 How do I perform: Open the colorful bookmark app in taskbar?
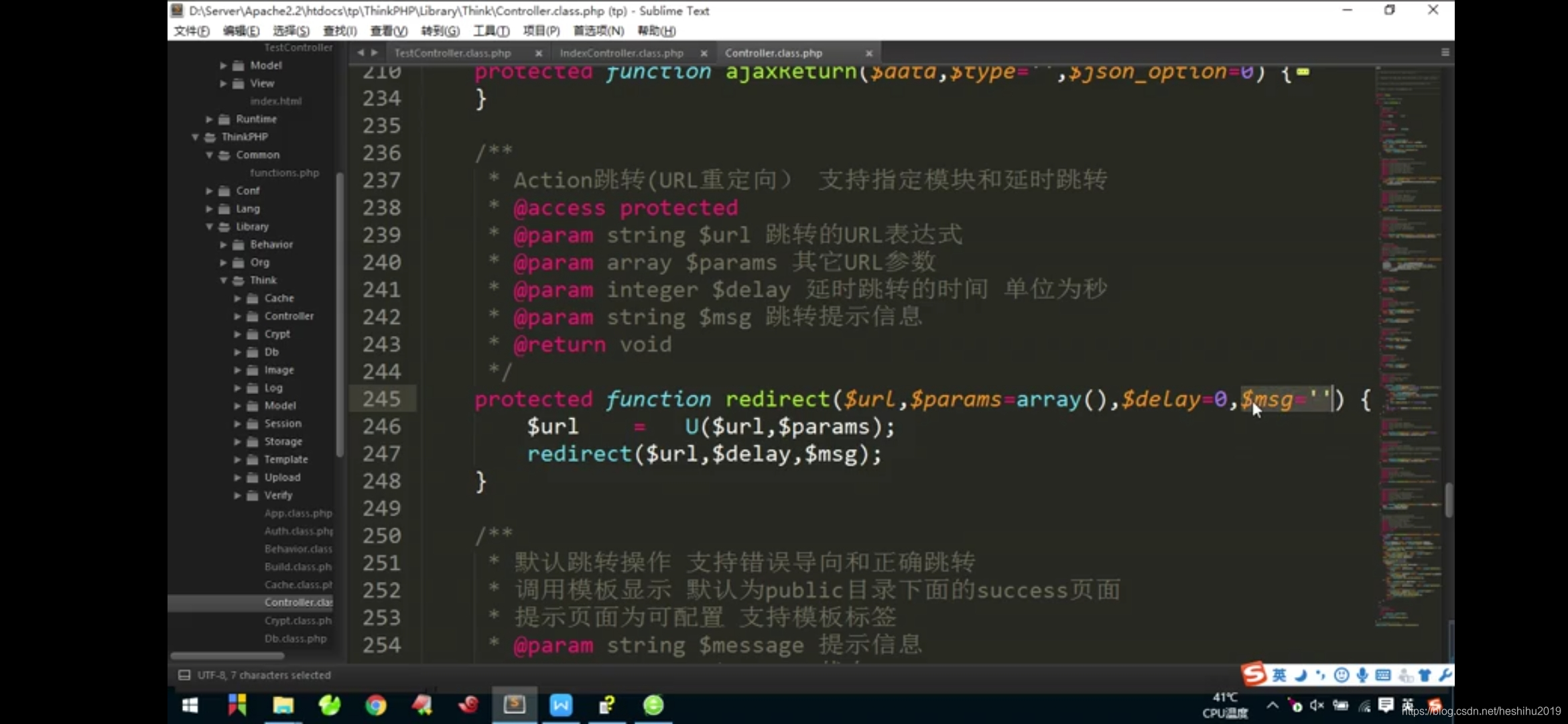(x=237, y=705)
